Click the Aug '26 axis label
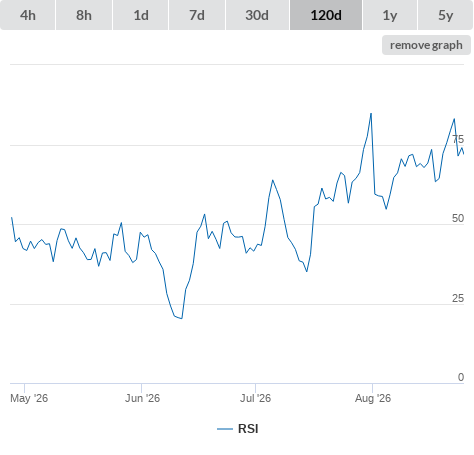 (373, 398)
